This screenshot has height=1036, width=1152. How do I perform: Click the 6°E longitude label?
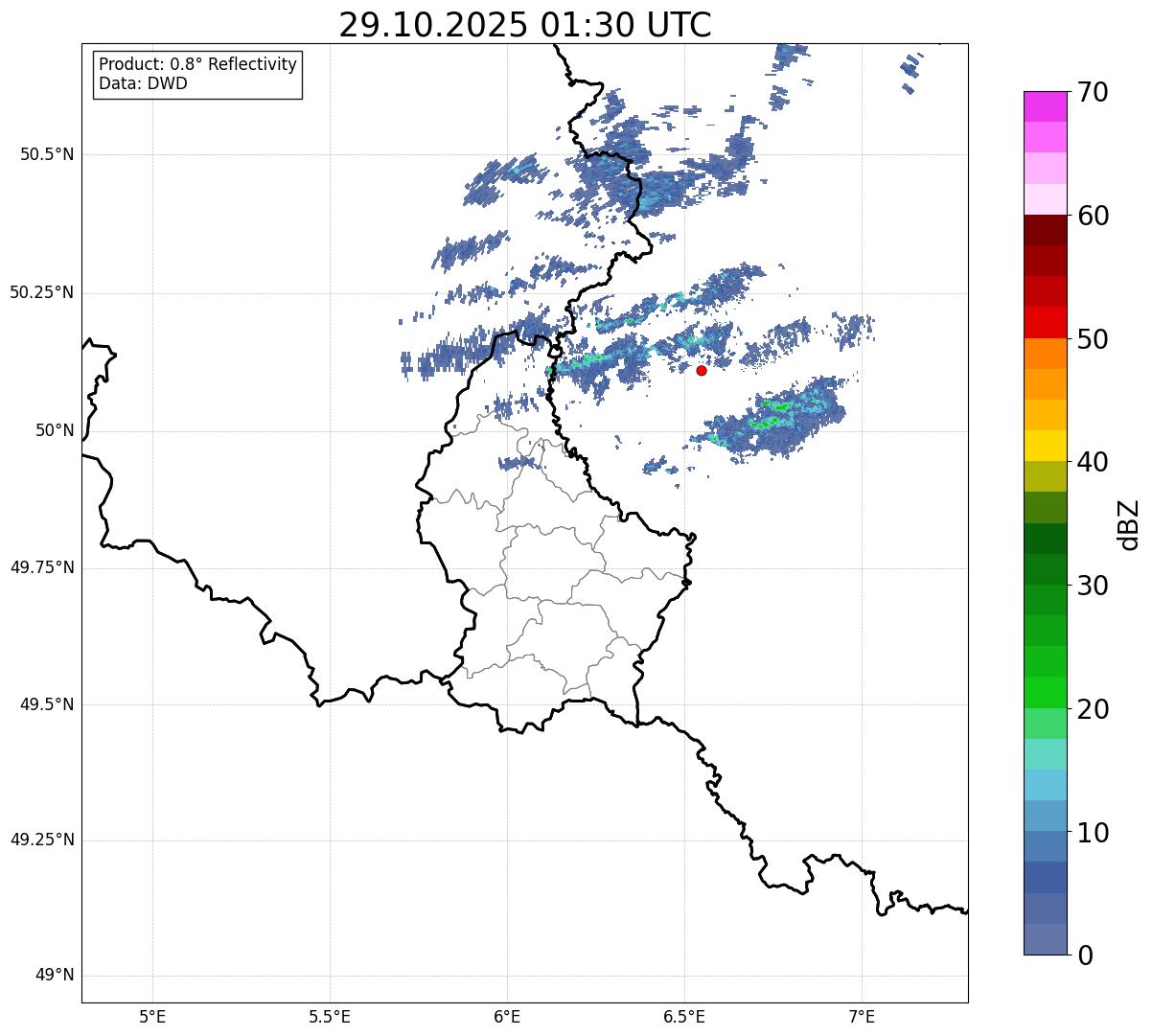pos(507,1016)
